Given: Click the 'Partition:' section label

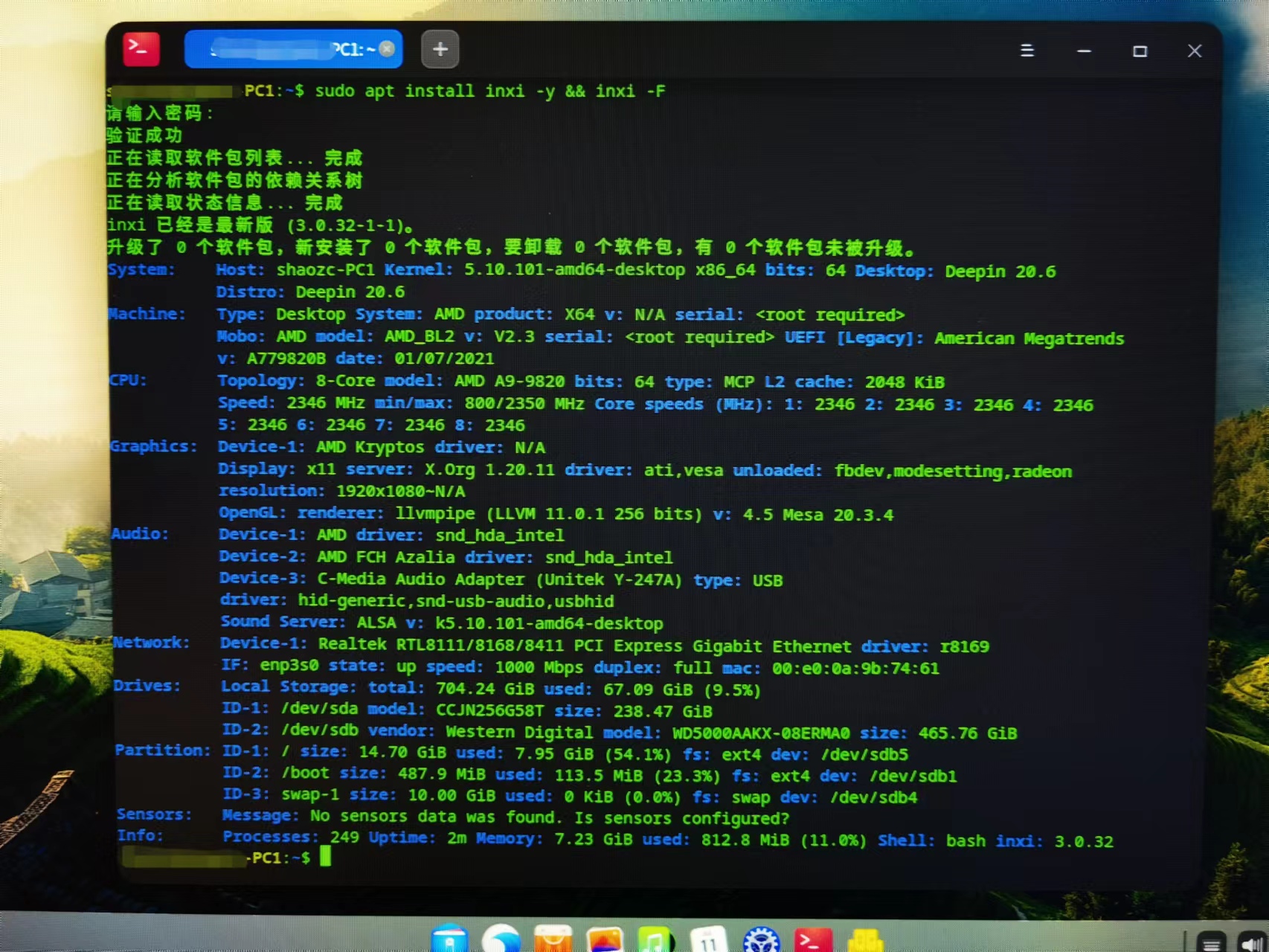Looking at the screenshot, I should (163, 750).
